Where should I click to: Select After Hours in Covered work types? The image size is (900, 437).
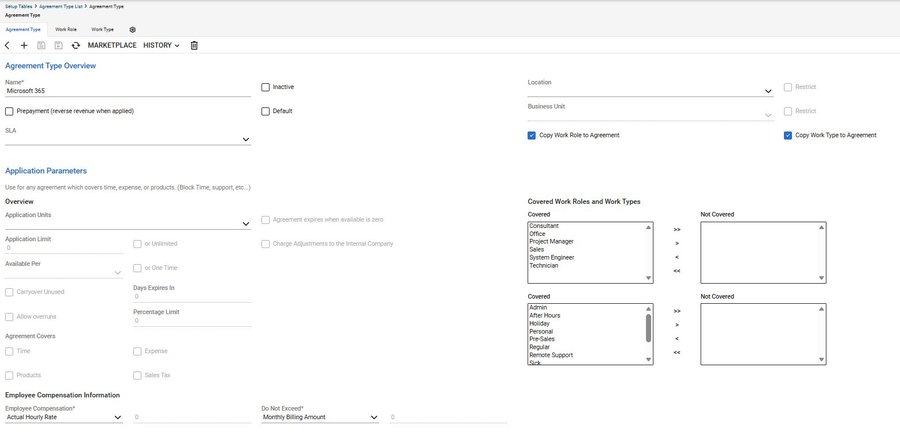(x=545, y=316)
